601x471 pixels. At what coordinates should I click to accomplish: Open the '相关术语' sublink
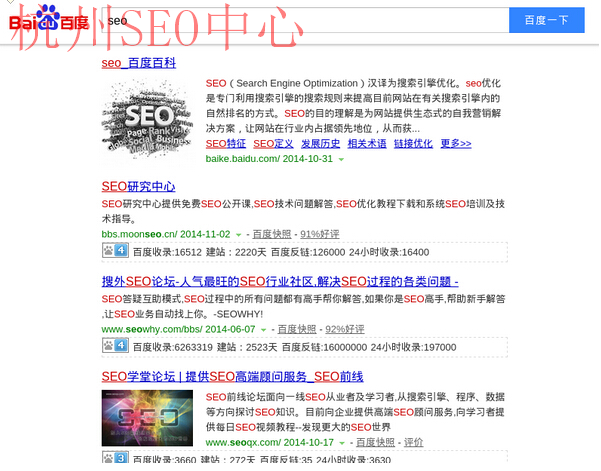pos(367,144)
